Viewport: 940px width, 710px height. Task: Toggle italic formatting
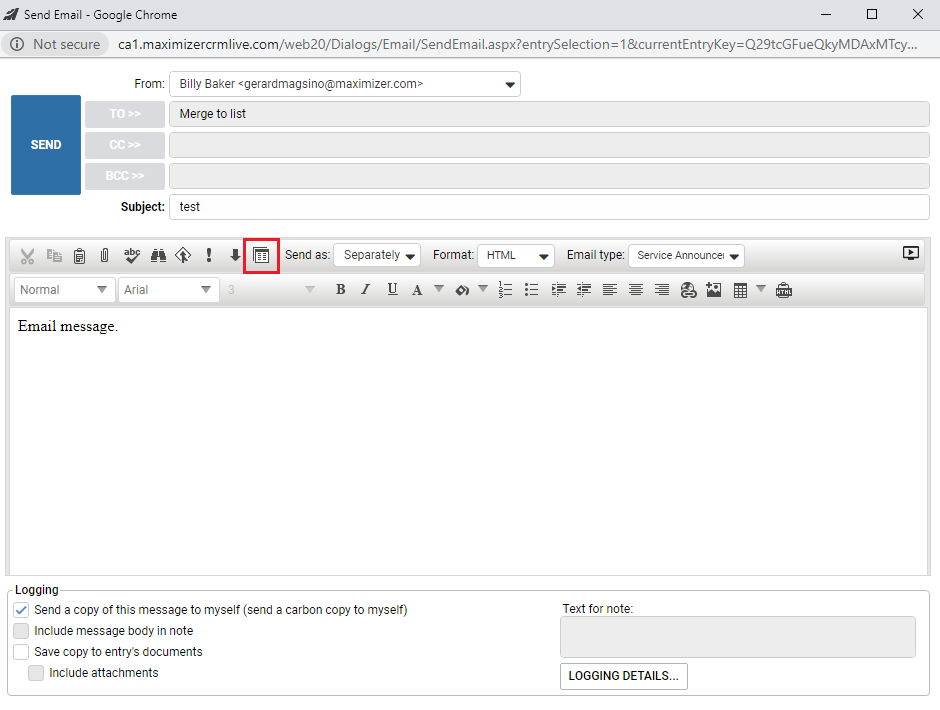tap(365, 290)
